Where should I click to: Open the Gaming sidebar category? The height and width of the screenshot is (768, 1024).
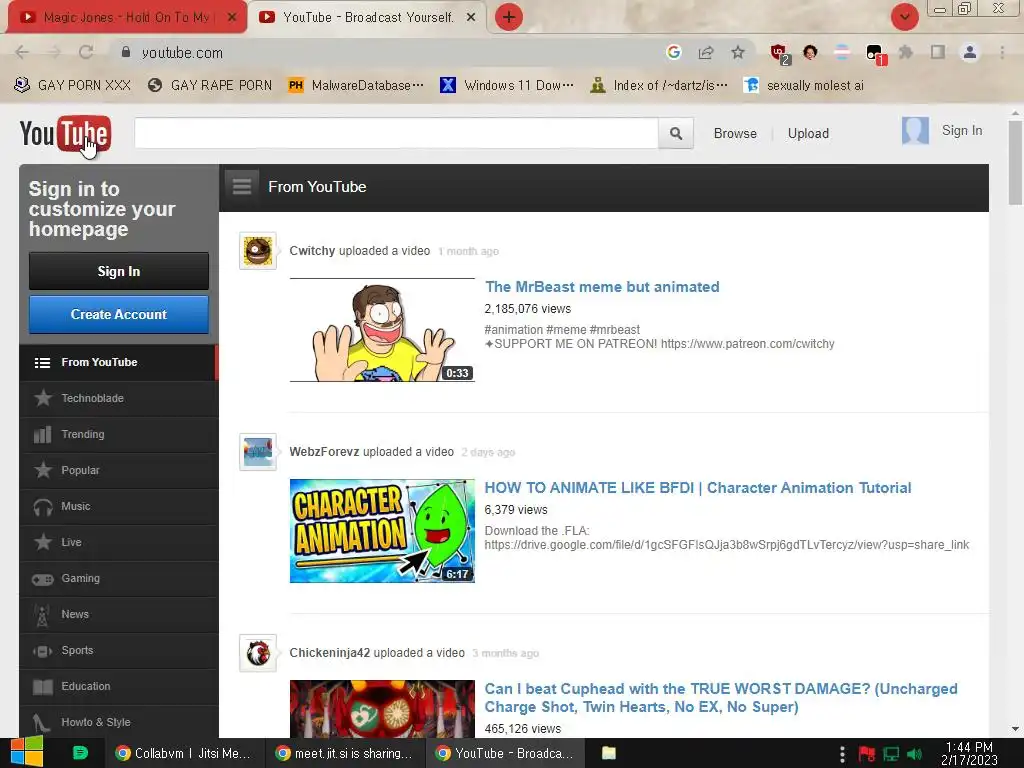(x=119, y=579)
